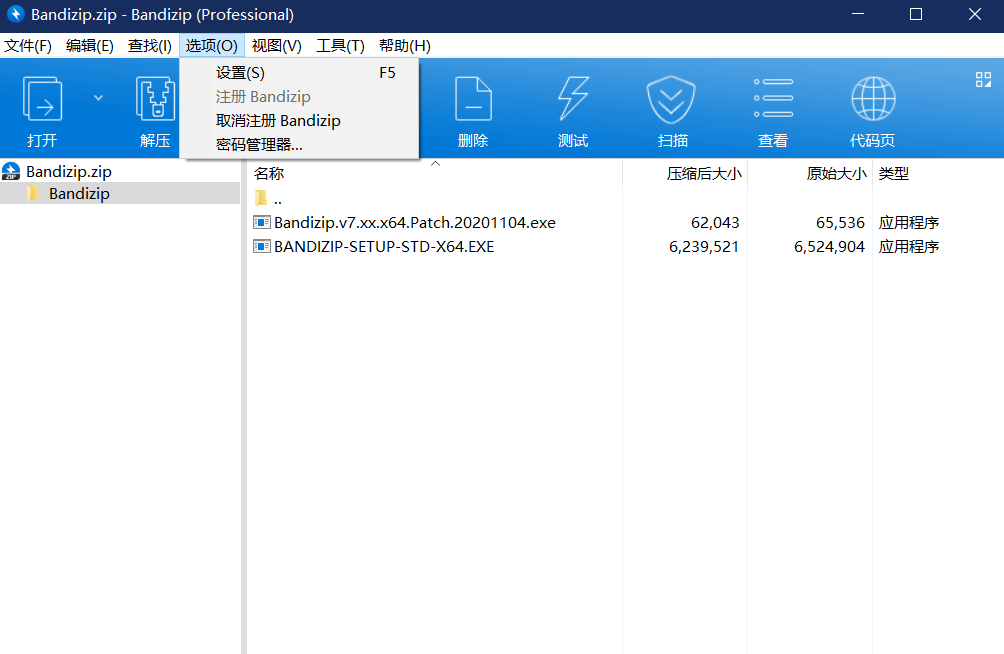This screenshot has width=1004, height=654.
Task: Close the open Options (选项) menu
Action: pos(211,46)
